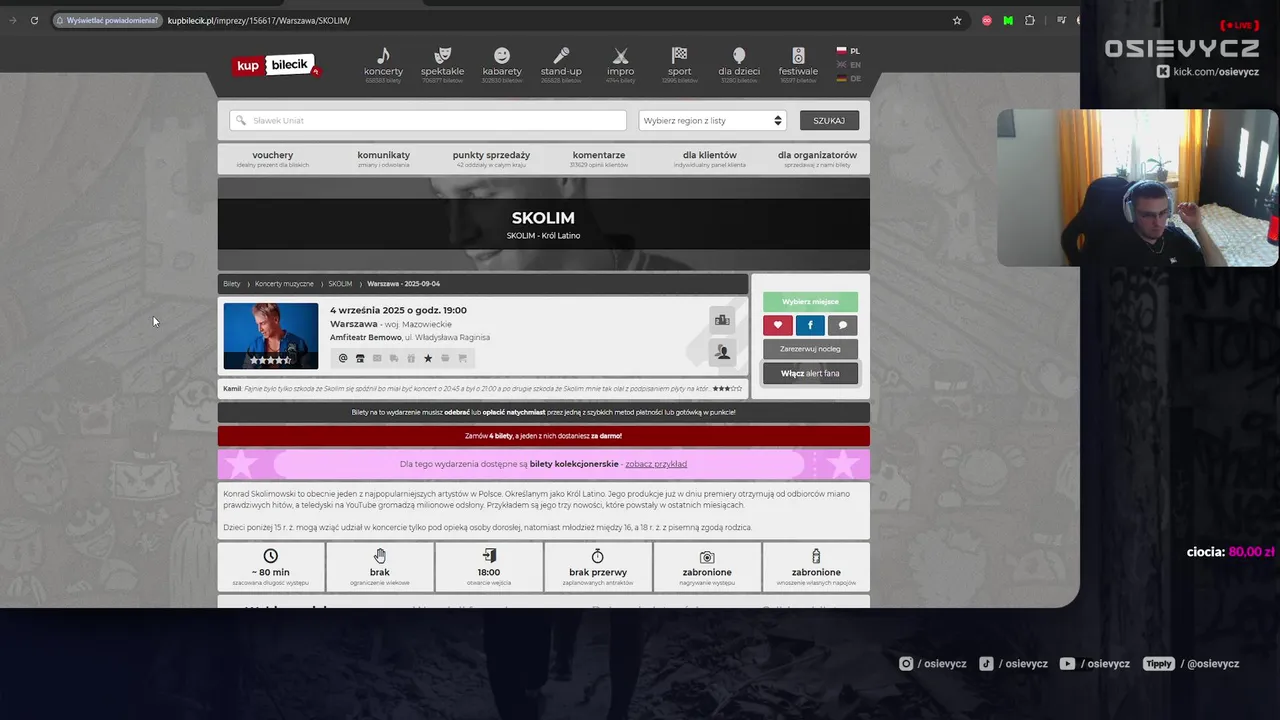
Task: Click the black star icon in event row
Action: coord(428,358)
